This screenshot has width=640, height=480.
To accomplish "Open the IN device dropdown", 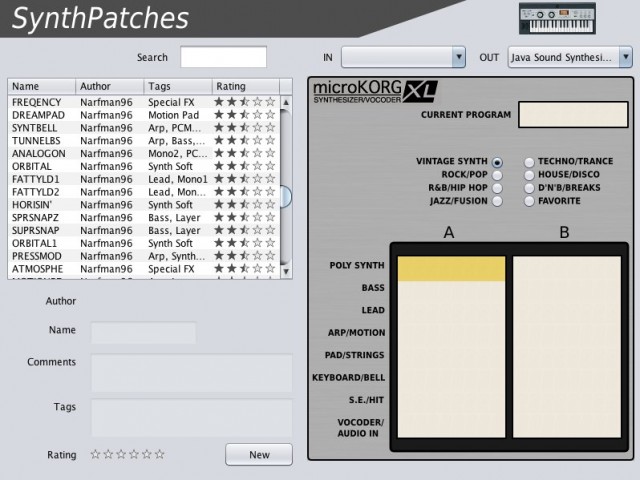I will tap(403, 58).
